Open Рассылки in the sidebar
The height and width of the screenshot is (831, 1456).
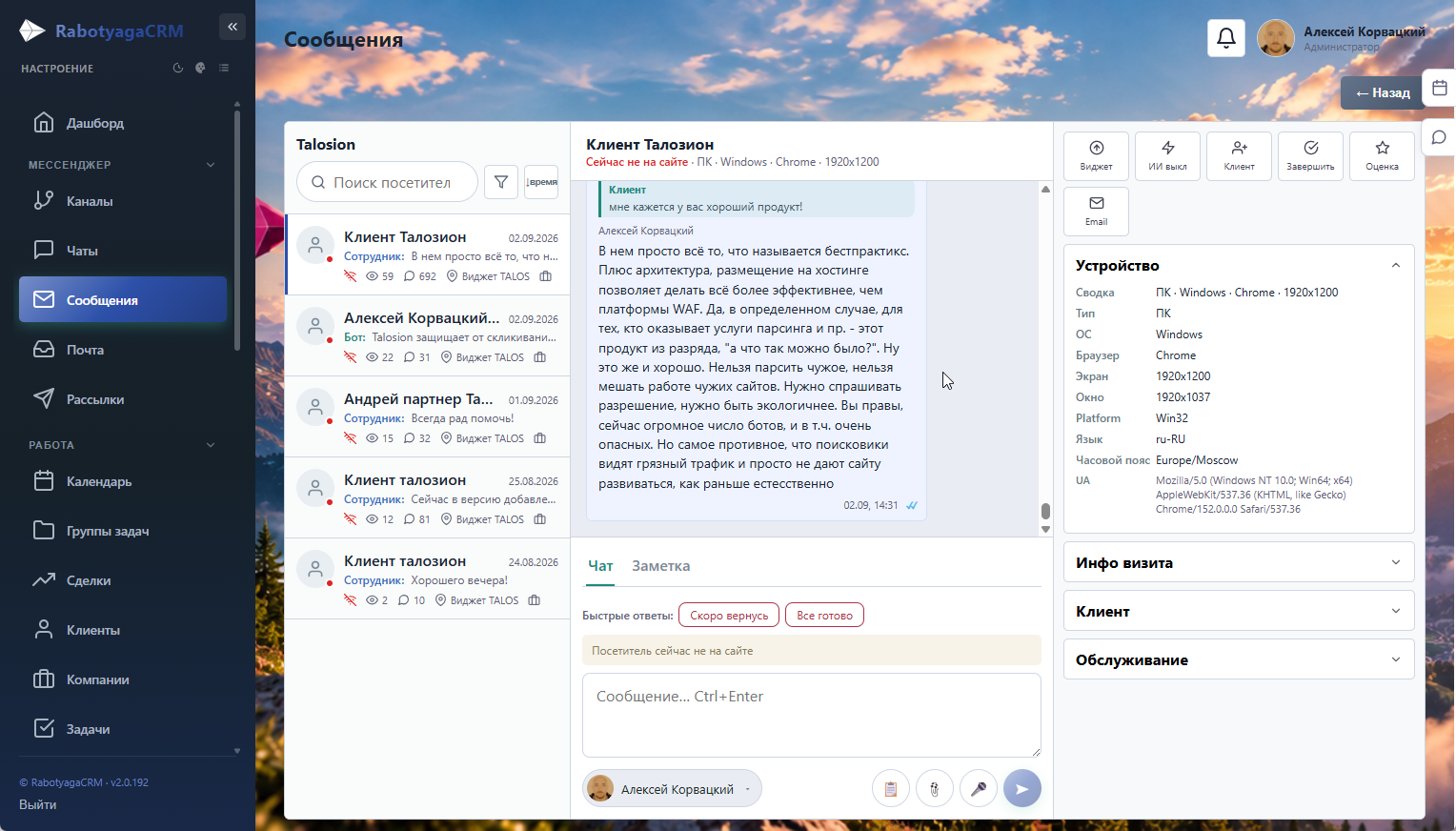point(123,399)
